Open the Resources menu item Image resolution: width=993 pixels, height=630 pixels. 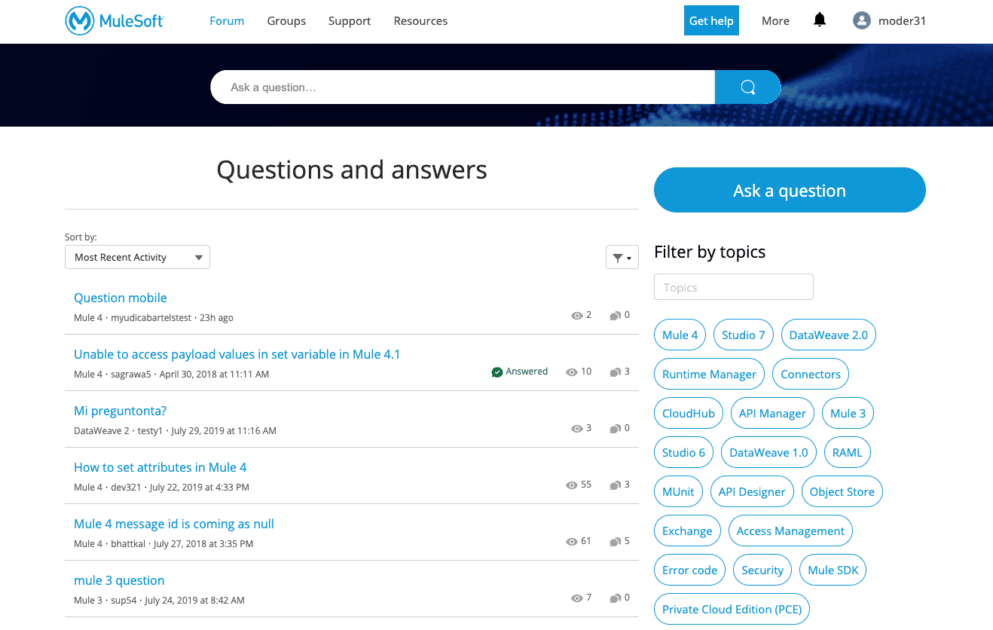(x=420, y=20)
